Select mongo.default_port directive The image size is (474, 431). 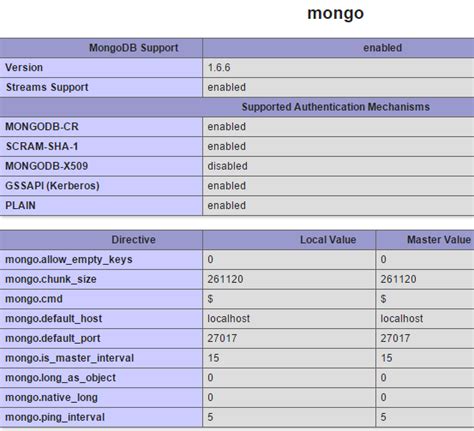point(53,338)
